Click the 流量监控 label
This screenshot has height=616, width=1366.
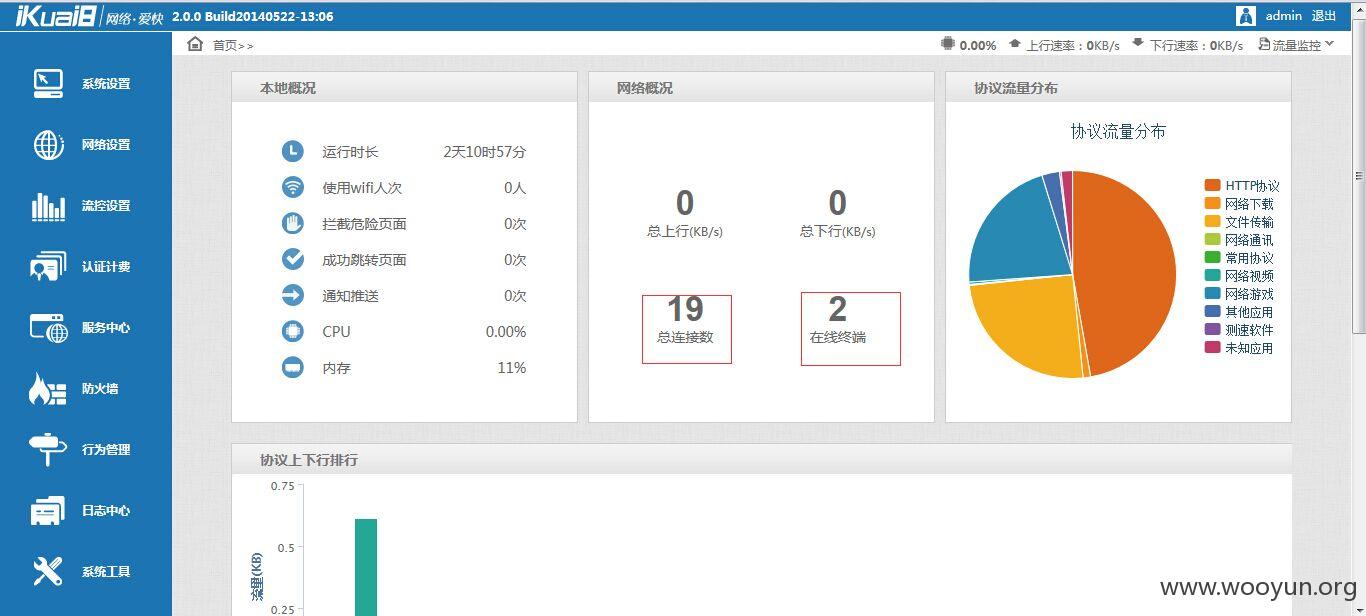tap(1297, 45)
